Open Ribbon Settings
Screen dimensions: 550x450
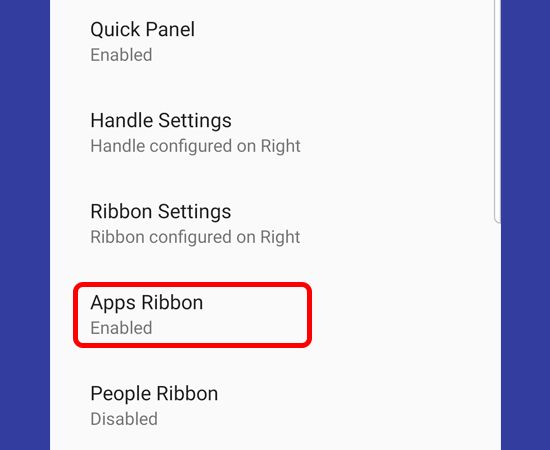[x=161, y=211]
